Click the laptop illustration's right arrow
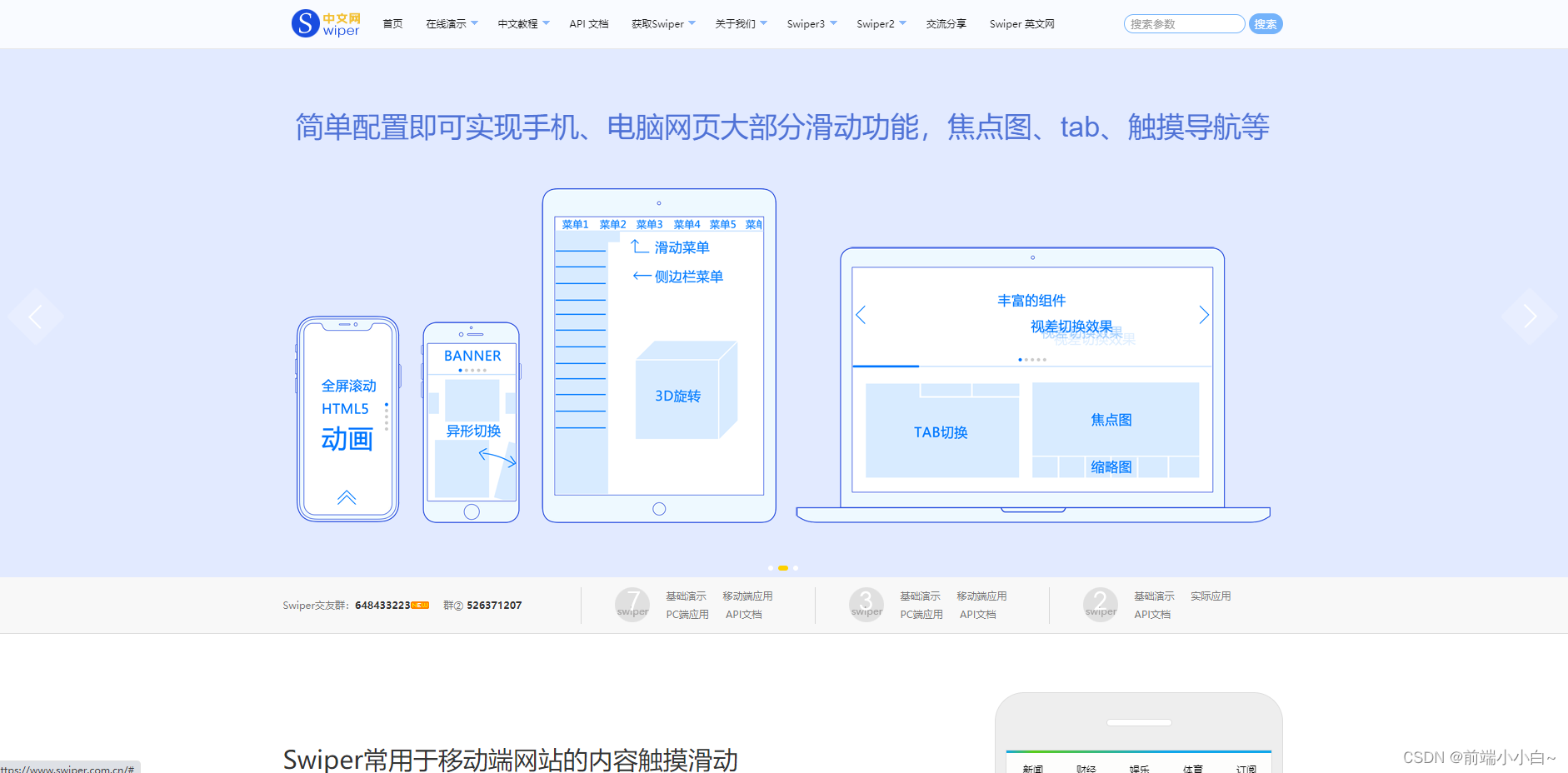 tap(1204, 315)
